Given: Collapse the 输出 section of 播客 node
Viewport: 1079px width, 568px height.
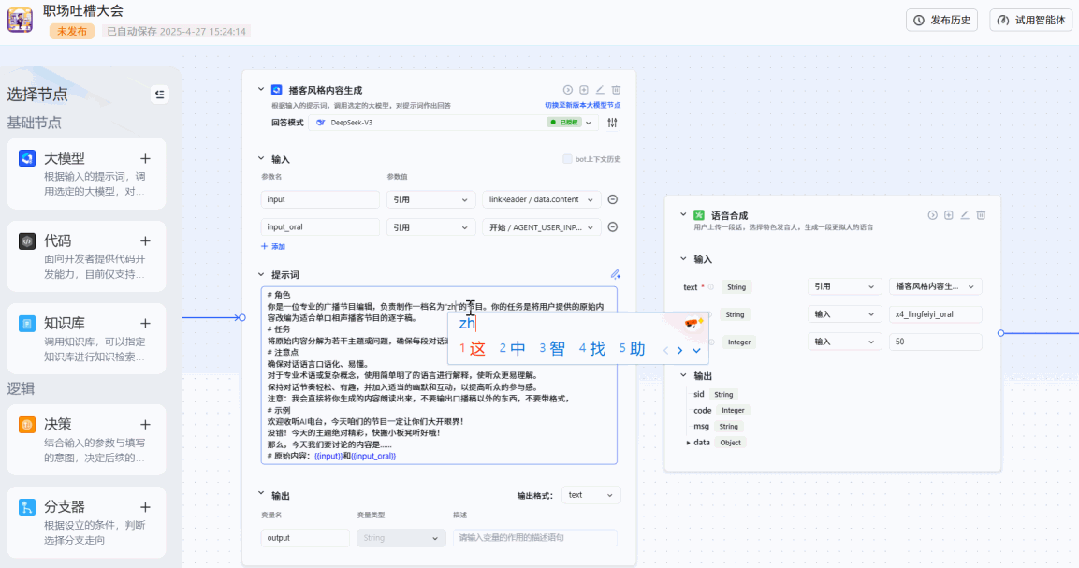Looking at the screenshot, I should click(261, 494).
